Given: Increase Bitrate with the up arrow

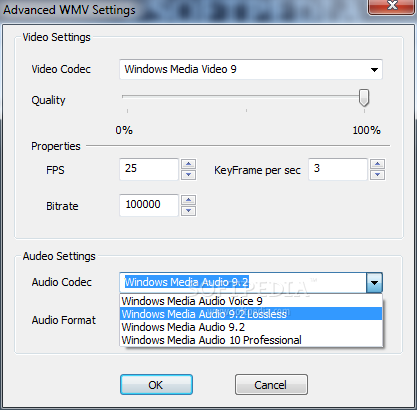Looking at the screenshot, I should pos(189,200).
